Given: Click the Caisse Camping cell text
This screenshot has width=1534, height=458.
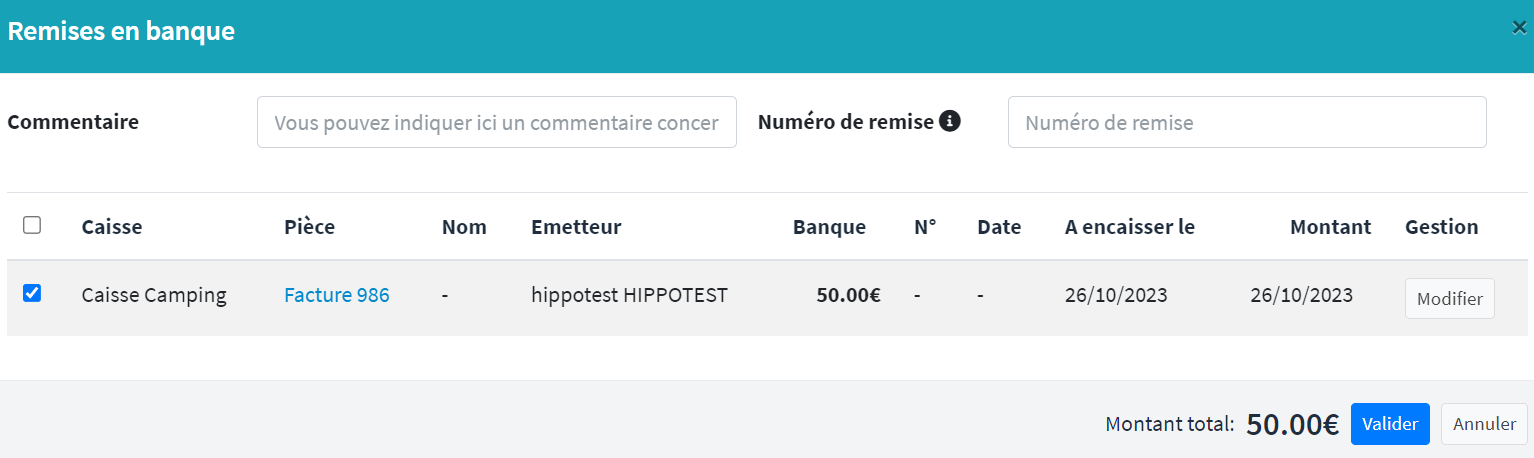Looking at the screenshot, I should [x=154, y=295].
